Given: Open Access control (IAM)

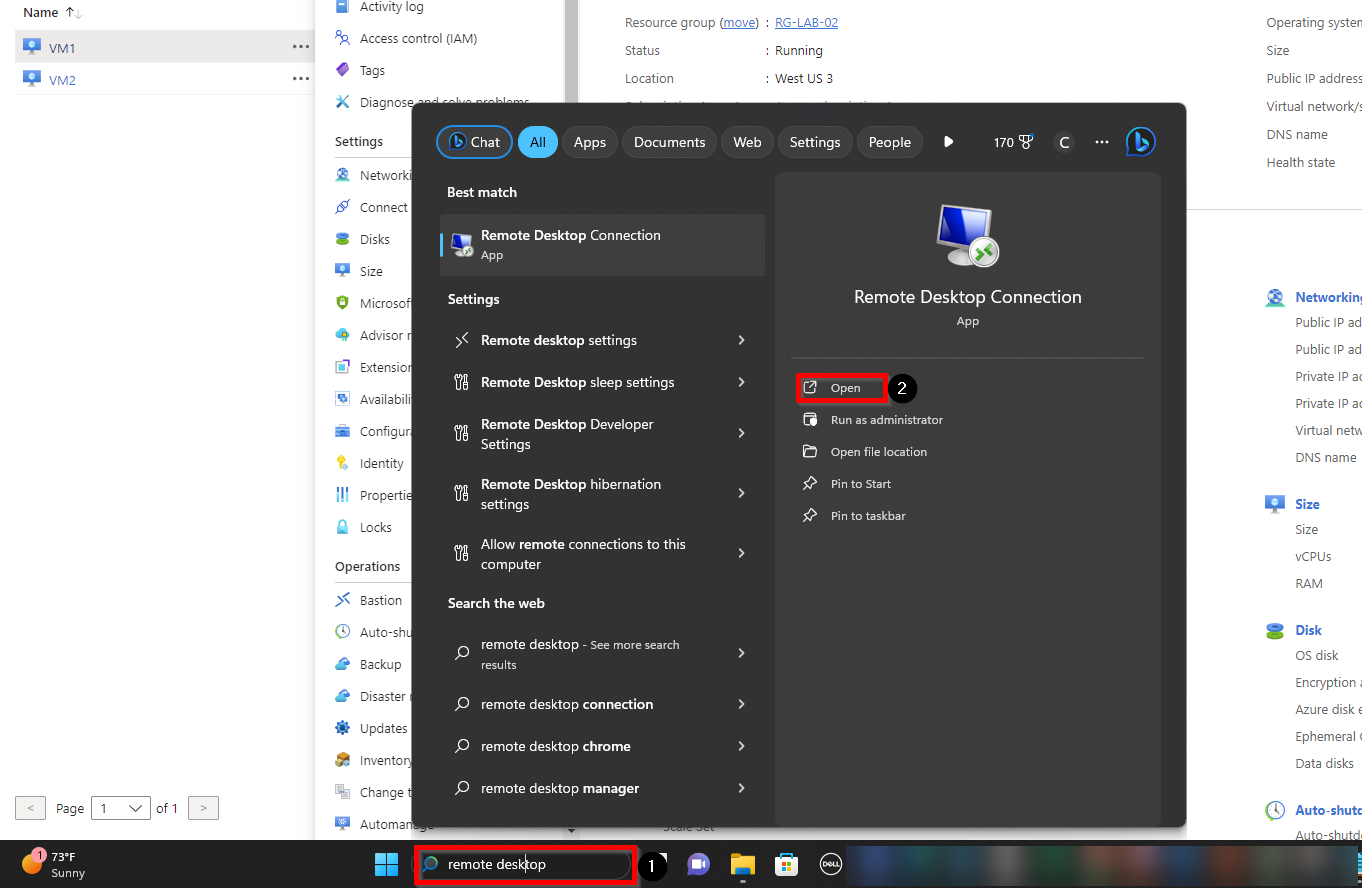Looking at the screenshot, I should [x=418, y=39].
